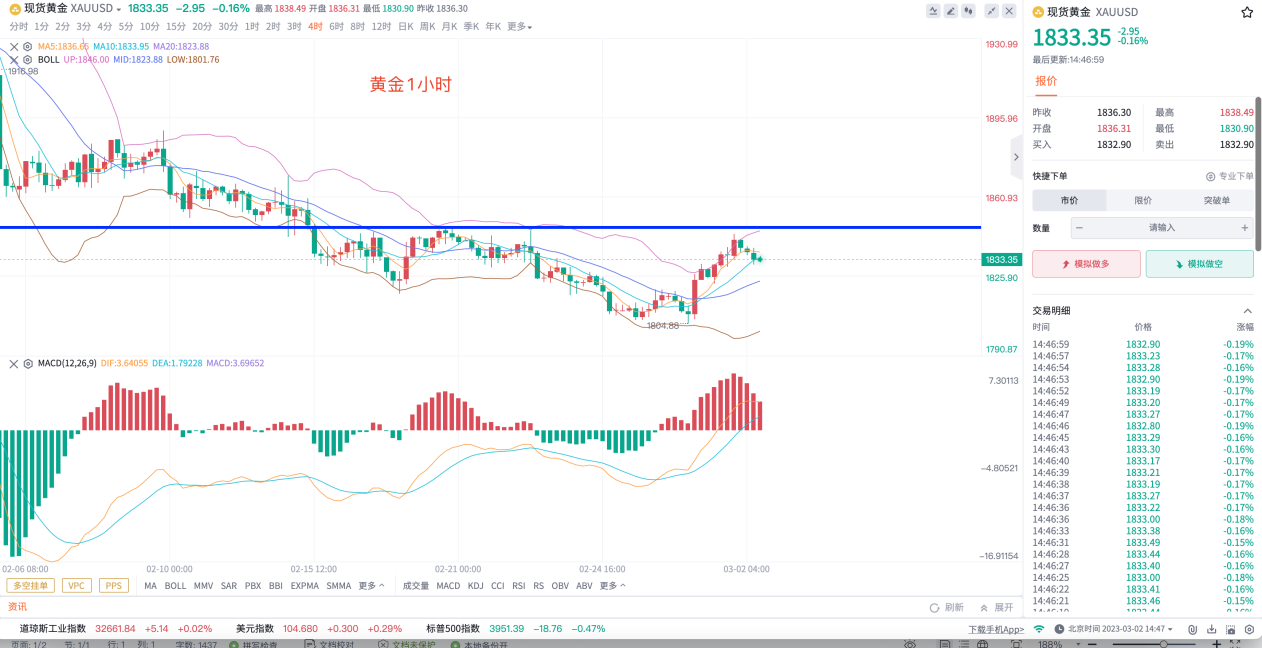
Task: Open the indicator chart icon in top toolbar
Action: 933,11
